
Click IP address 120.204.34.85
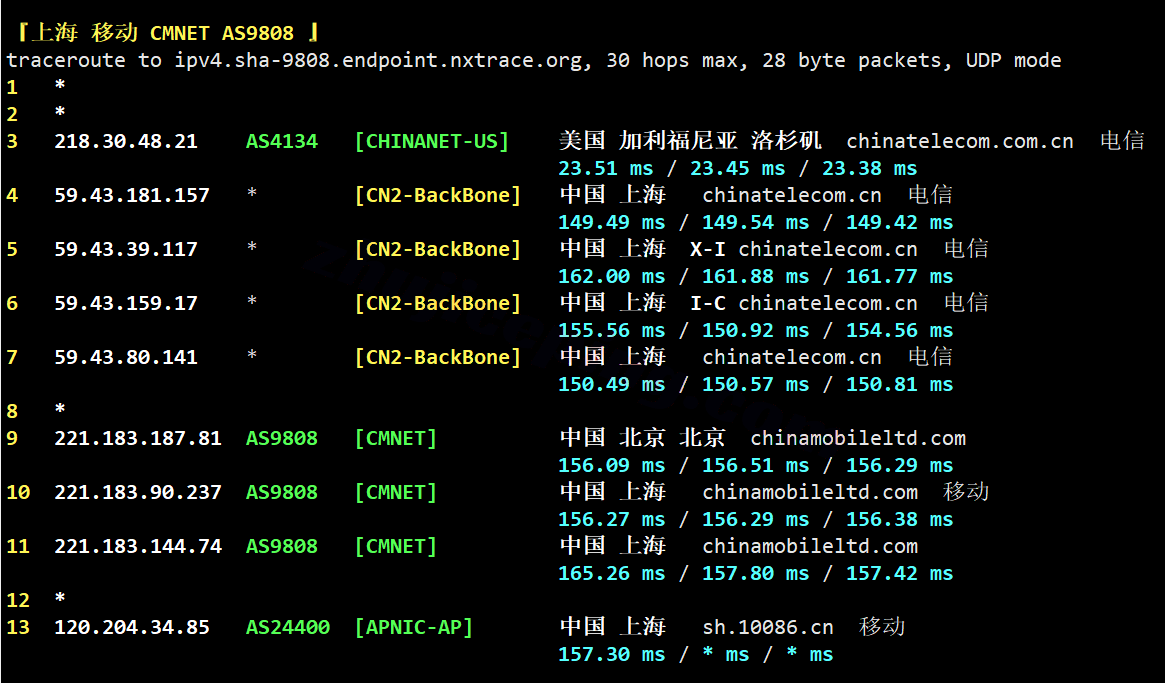(x=132, y=627)
